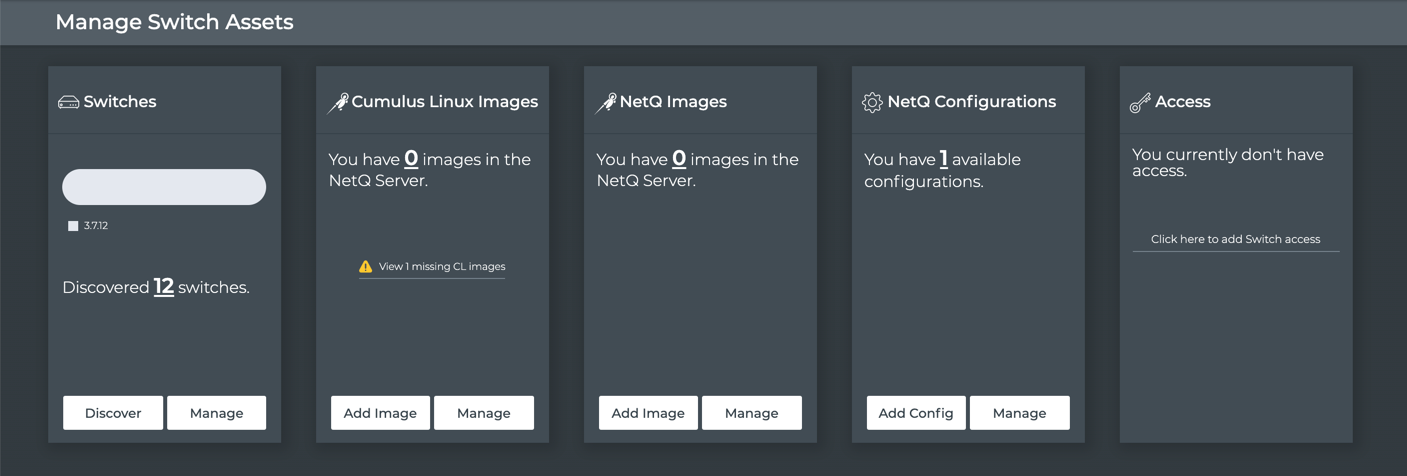1407x476 pixels.
Task: Click the yellow missing images warning icon
Action: click(x=366, y=267)
